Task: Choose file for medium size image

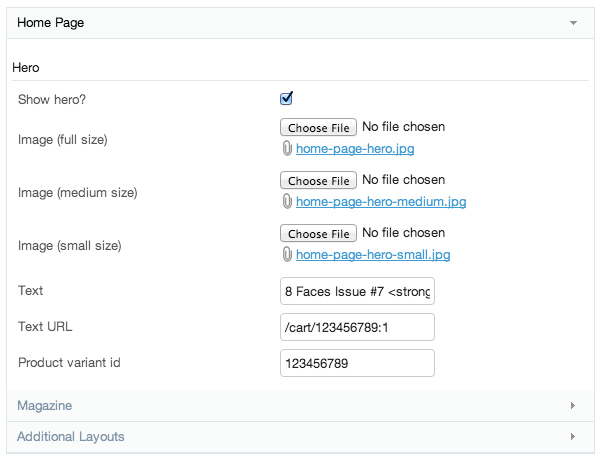Action: point(318,181)
